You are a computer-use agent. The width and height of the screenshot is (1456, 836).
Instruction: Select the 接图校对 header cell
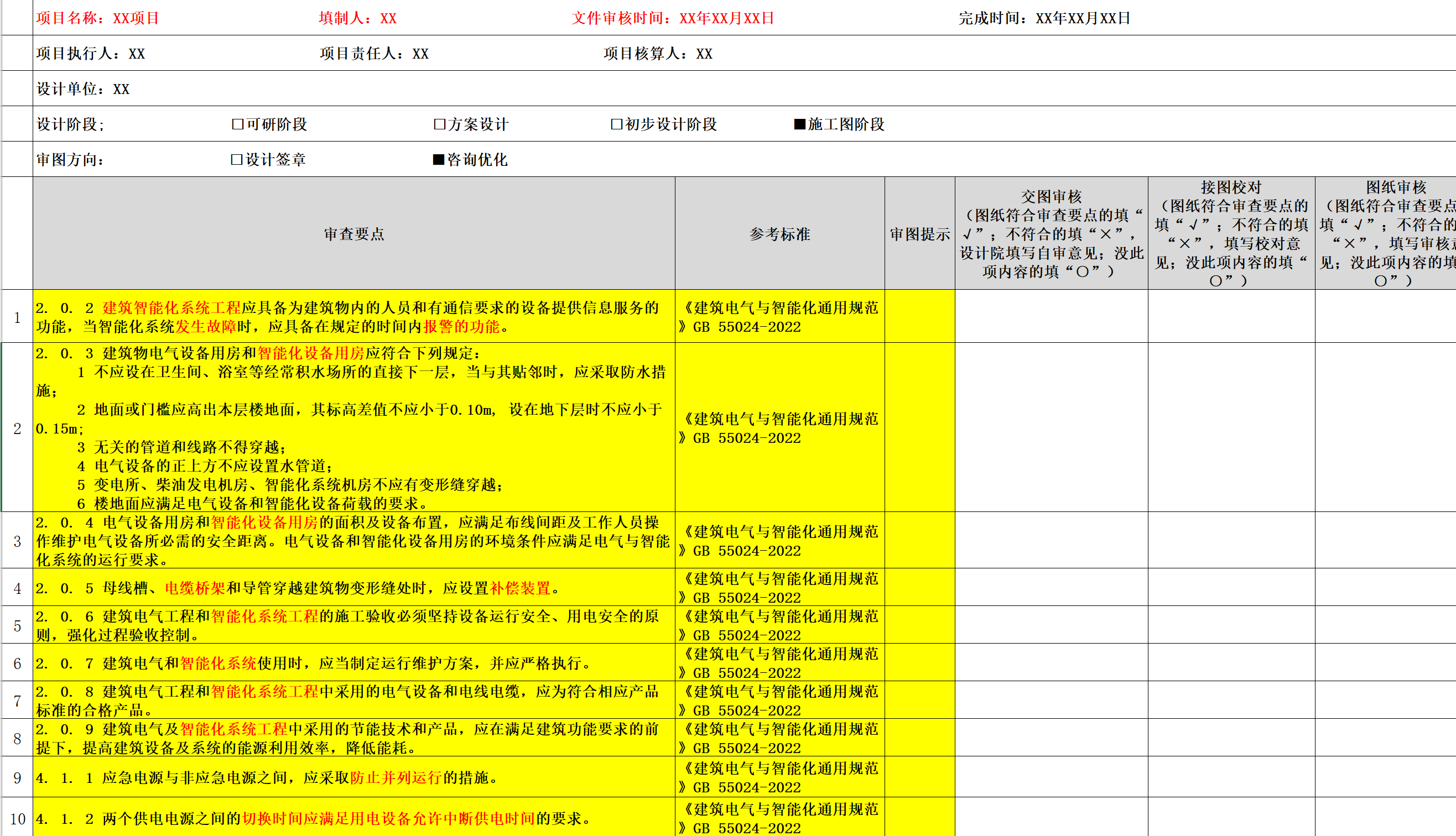pyautogui.click(x=1231, y=234)
